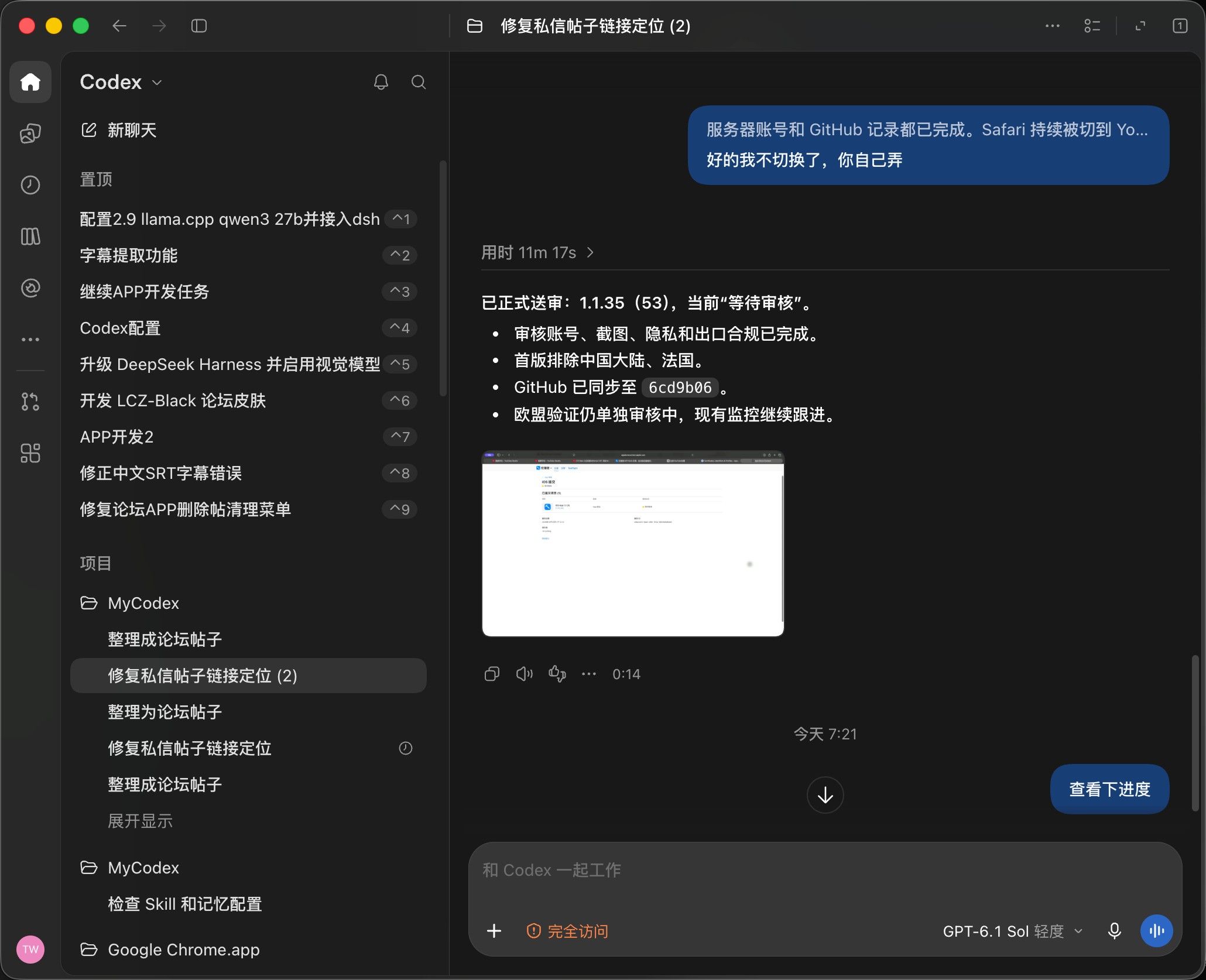Open chat 检查 Skill 和记忆配置
1206x980 pixels.
click(x=248, y=904)
